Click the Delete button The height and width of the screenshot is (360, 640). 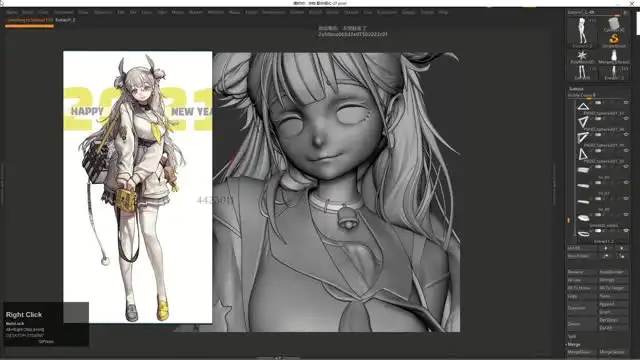582,324
